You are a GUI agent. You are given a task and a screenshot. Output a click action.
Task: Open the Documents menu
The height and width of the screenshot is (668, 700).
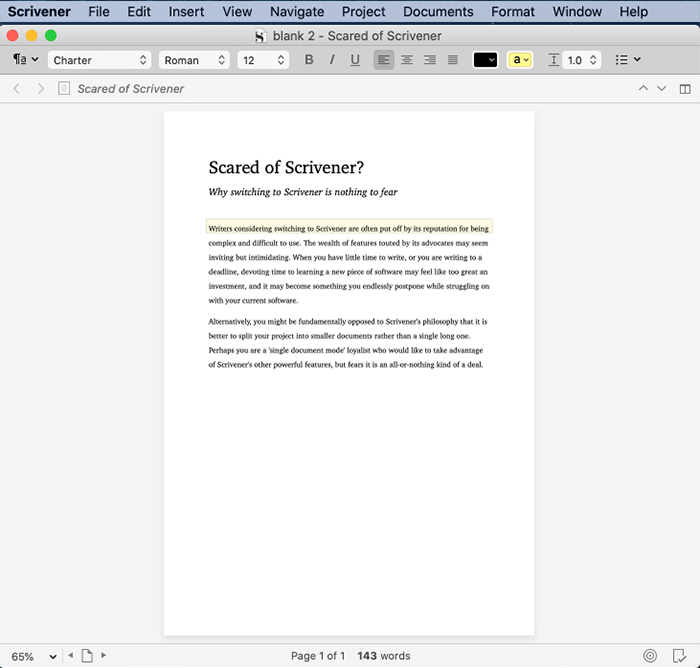438,11
